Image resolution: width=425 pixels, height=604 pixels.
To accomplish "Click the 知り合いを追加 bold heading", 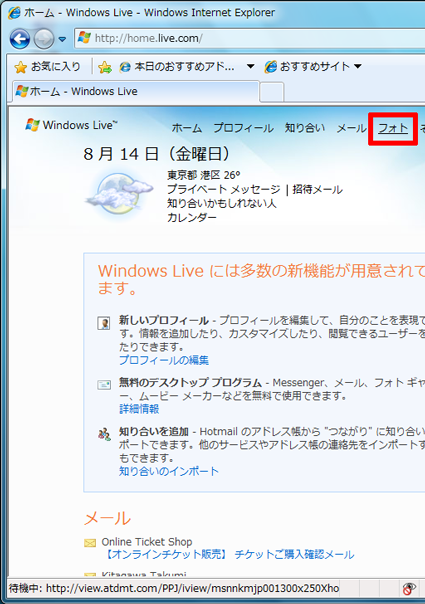I will coord(154,431).
